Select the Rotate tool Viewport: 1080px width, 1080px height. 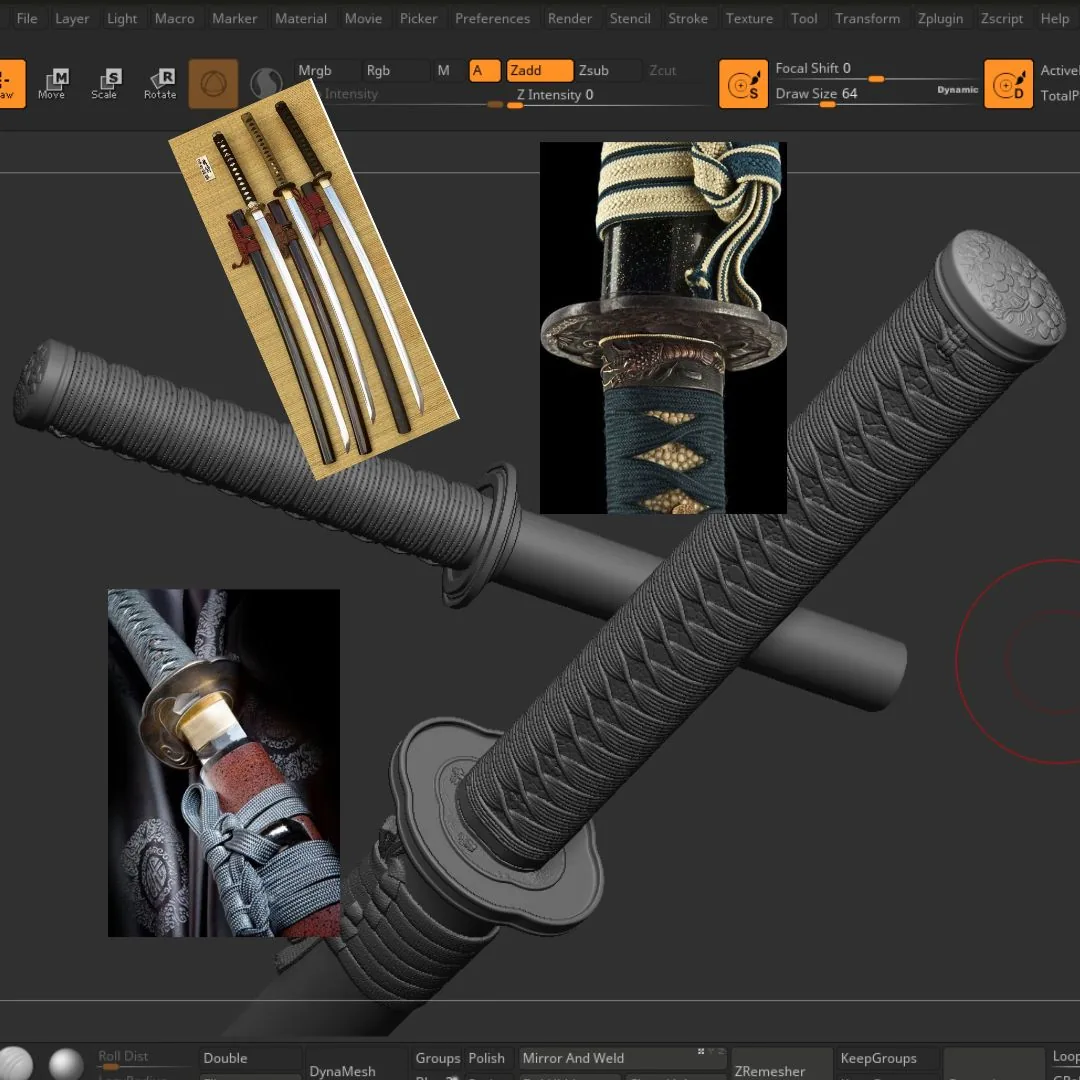(160, 83)
